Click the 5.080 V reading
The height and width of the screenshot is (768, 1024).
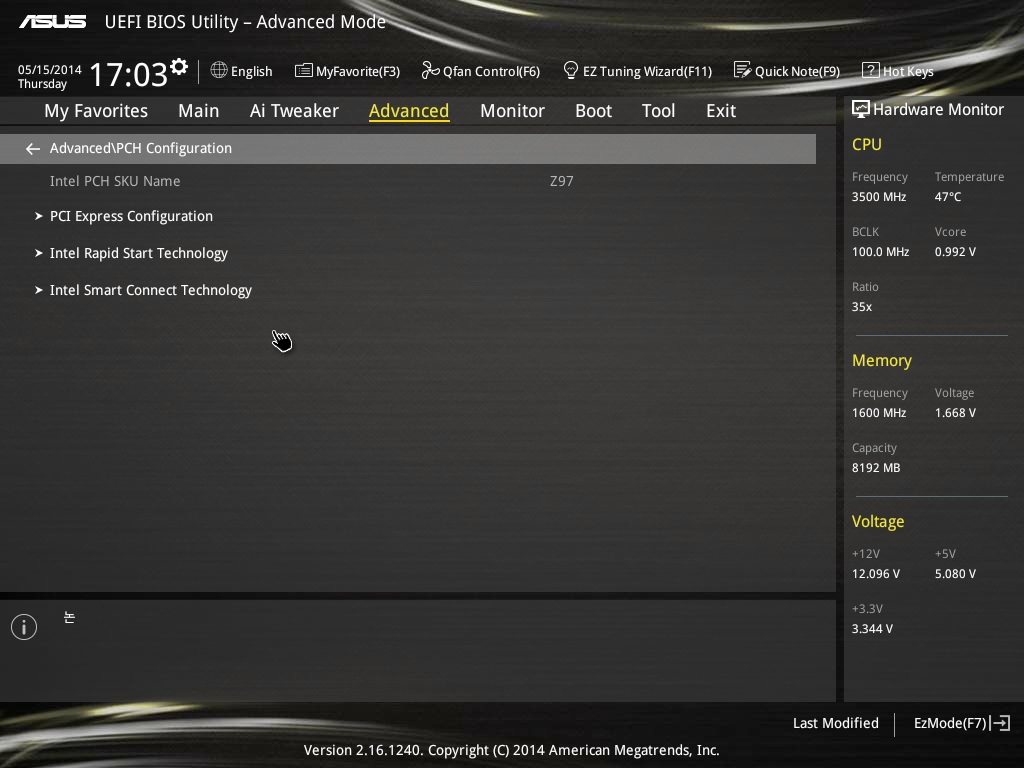click(x=955, y=573)
